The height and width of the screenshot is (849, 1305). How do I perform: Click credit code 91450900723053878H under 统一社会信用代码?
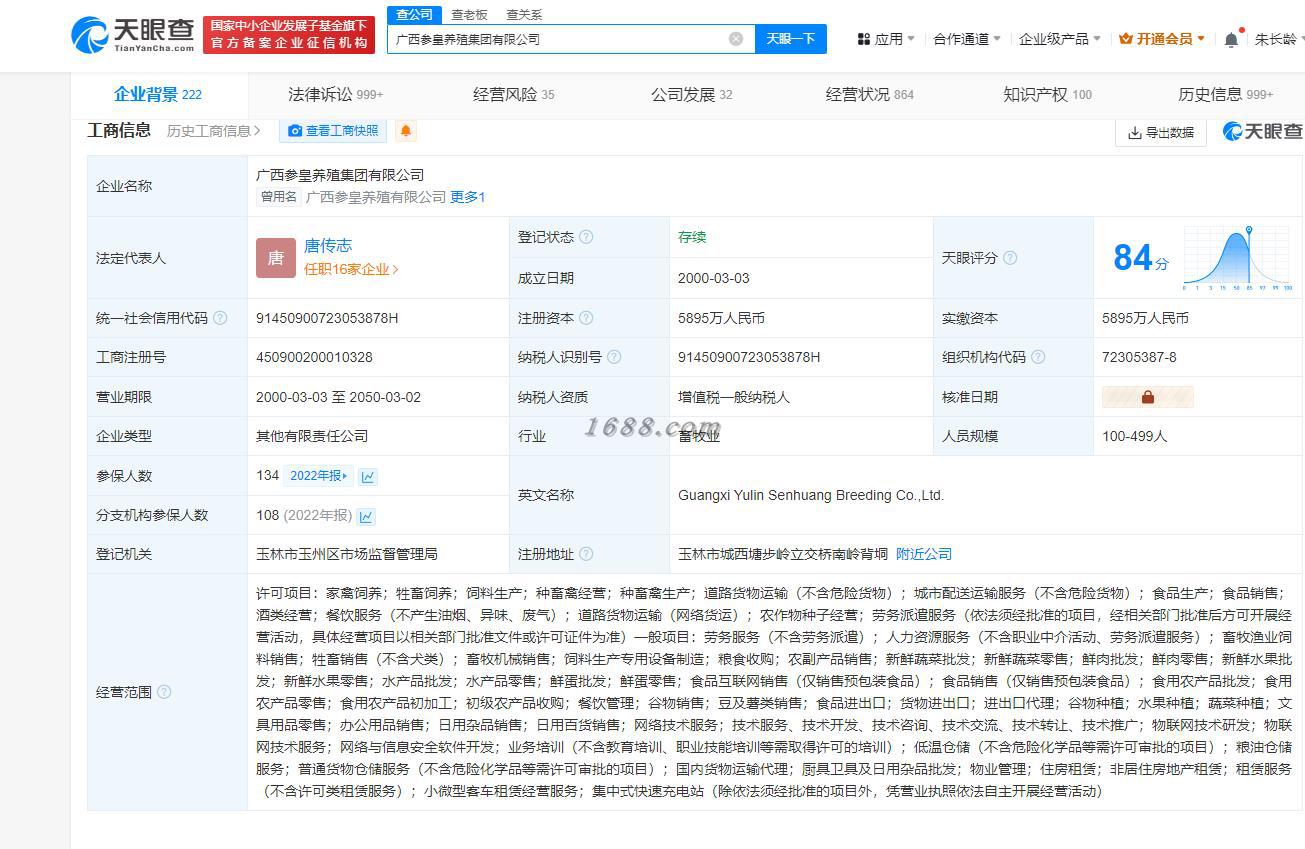coord(327,318)
